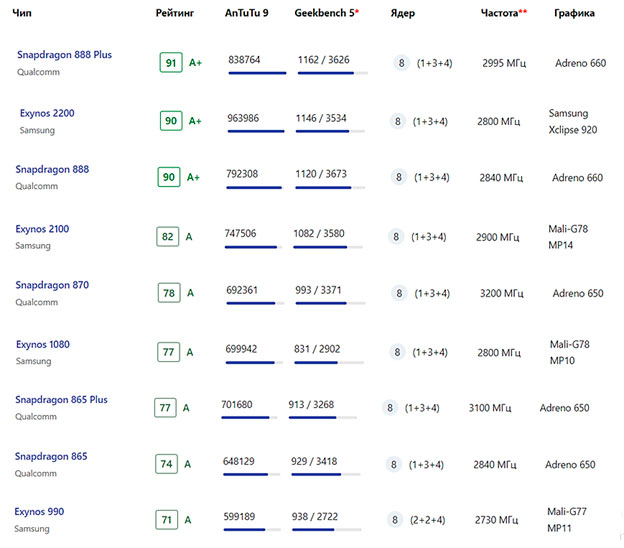Click the Exynos 990 core count 8 circle
624x548 pixels.
(395, 520)
